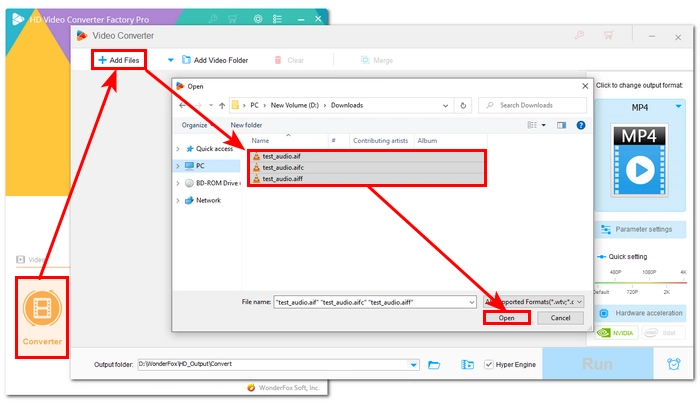
Task: Click Downloads in the address breadcrumb
Action: [x=347, y=105]
